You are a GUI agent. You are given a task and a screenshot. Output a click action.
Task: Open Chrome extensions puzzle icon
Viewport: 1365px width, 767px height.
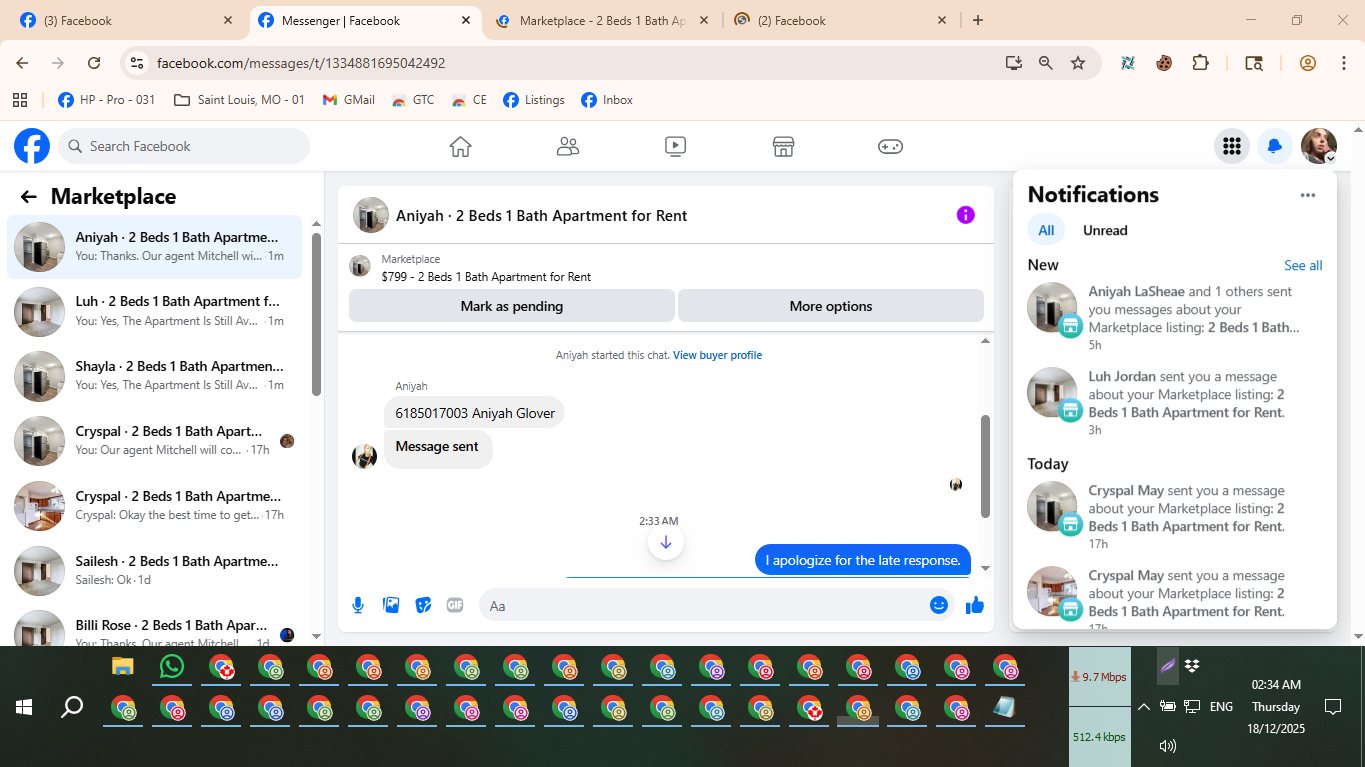1201,63
